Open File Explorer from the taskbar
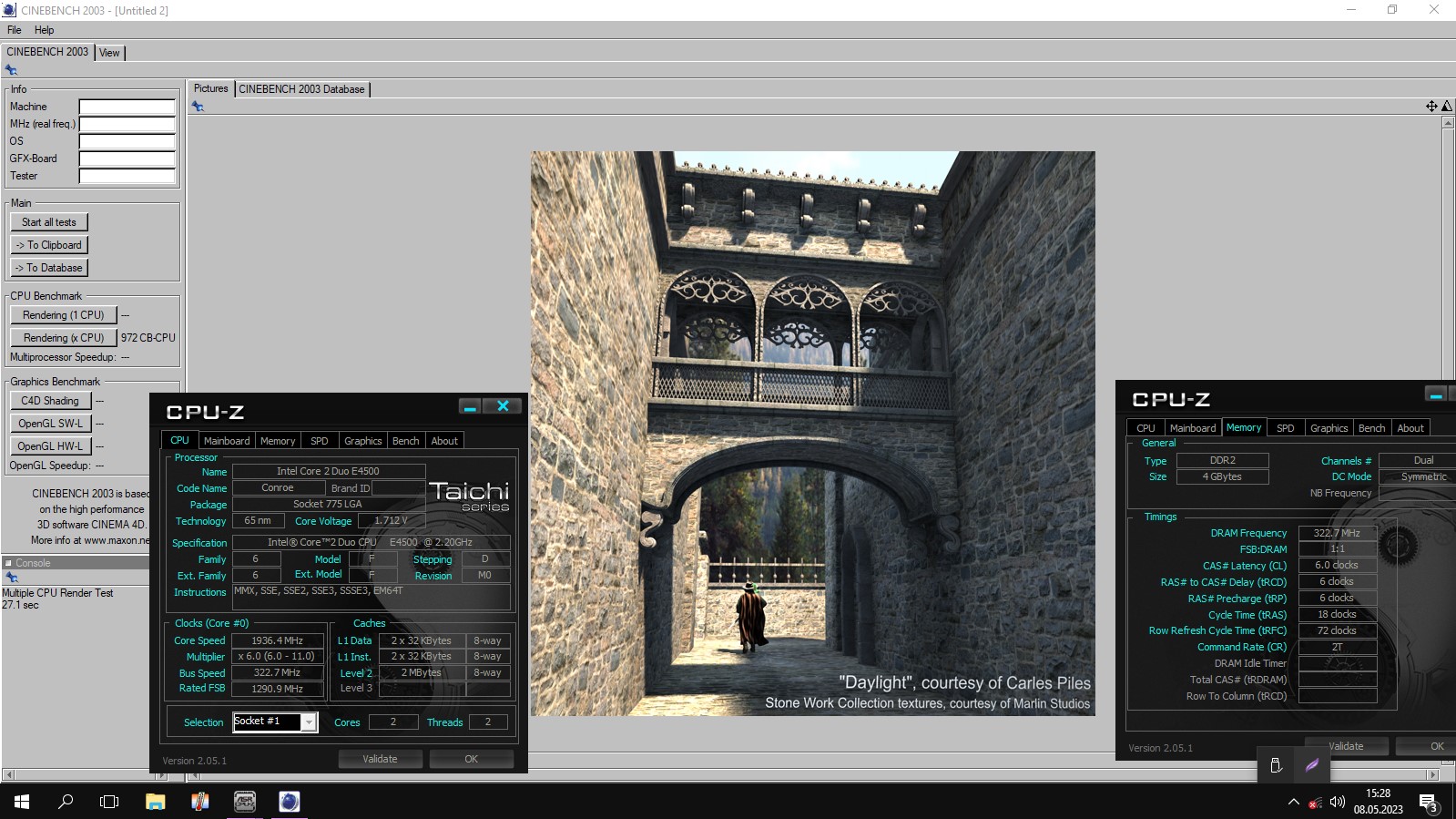 [x=156, y=802]
